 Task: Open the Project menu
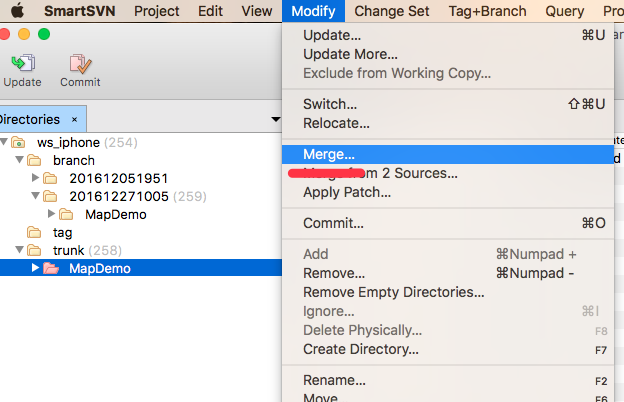(156, 11)
